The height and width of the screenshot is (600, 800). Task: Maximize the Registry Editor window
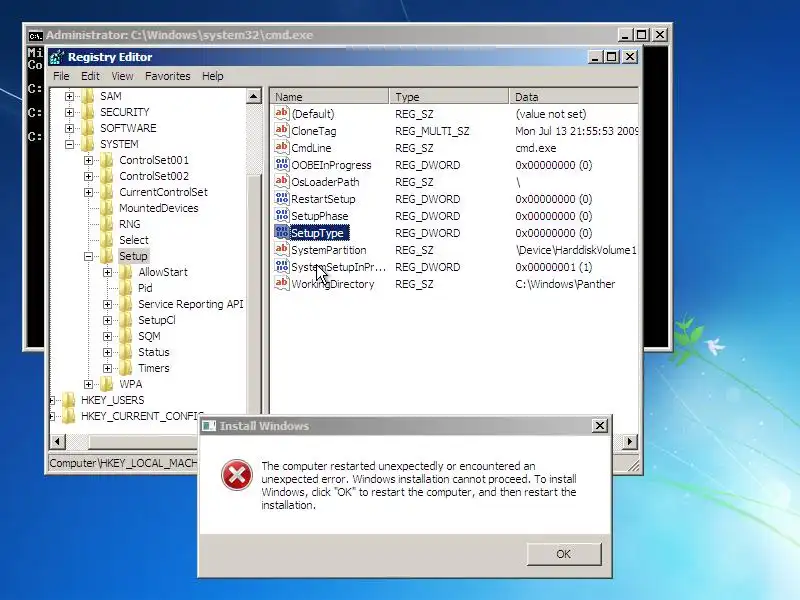611,57
